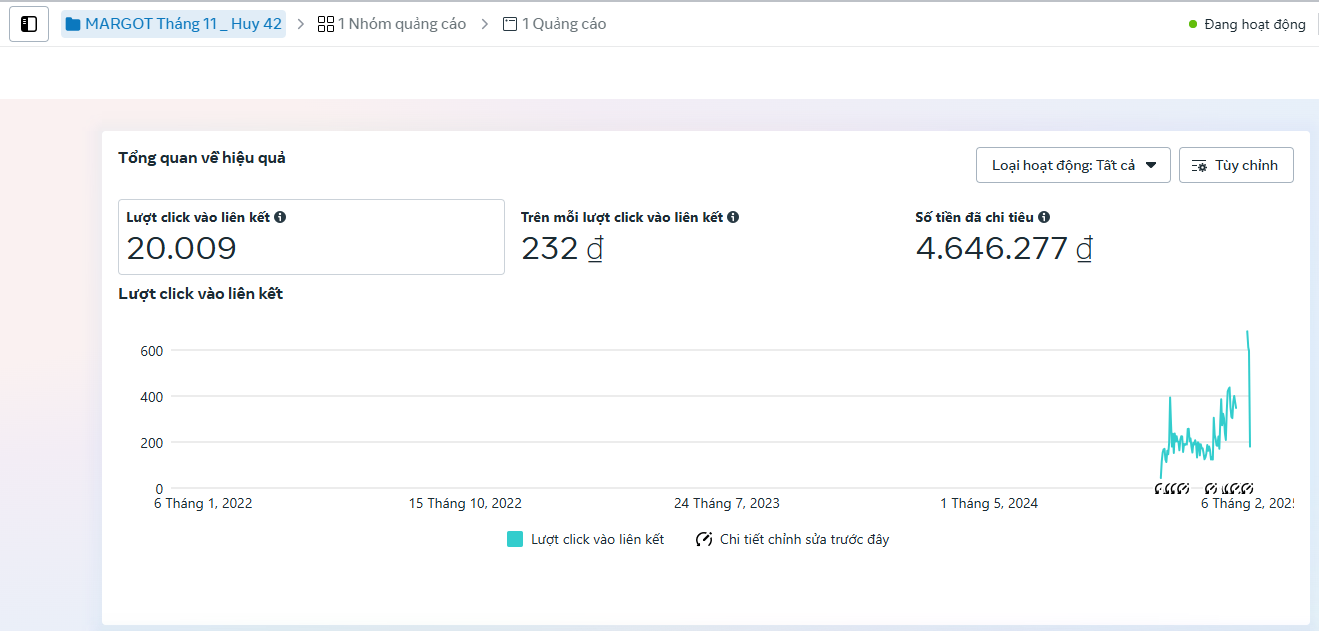Click the 200 y-axis label

pyautogui.click(x=152, y=443)
